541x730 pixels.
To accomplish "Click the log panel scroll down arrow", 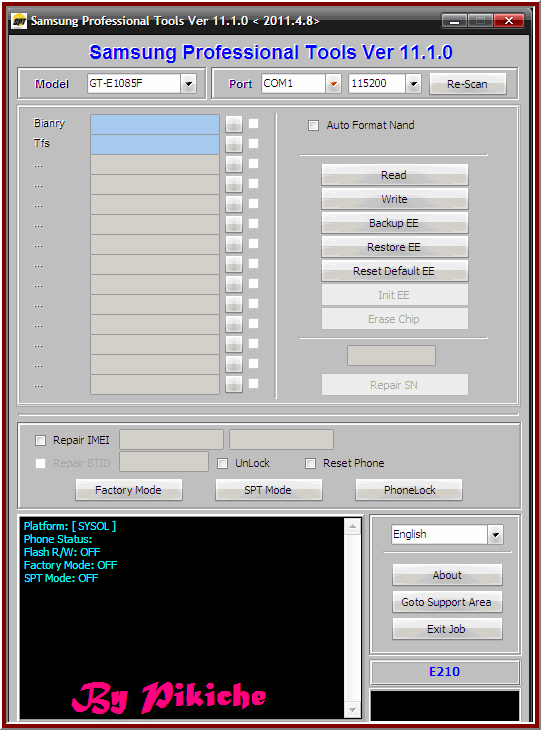I will 352,710.
